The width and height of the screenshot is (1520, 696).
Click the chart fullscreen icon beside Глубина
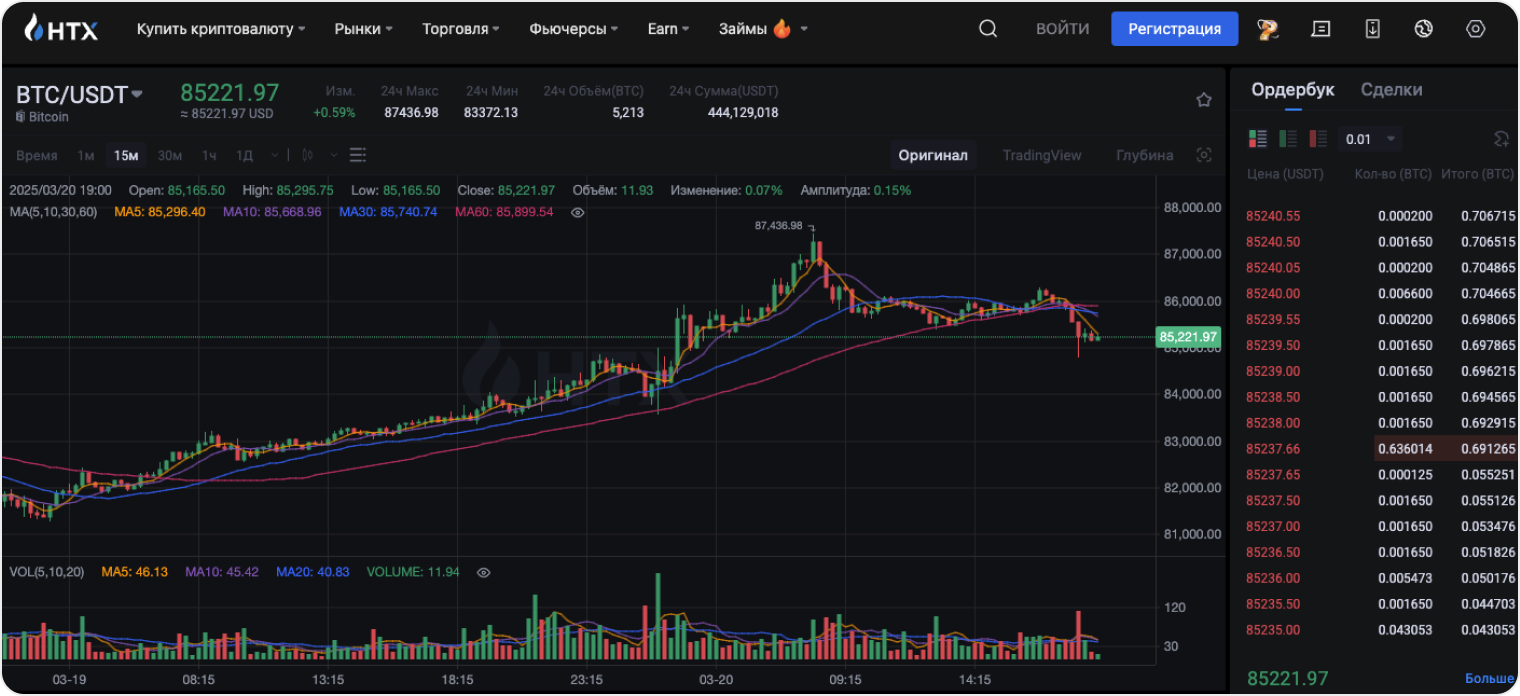click(1204, 155)
